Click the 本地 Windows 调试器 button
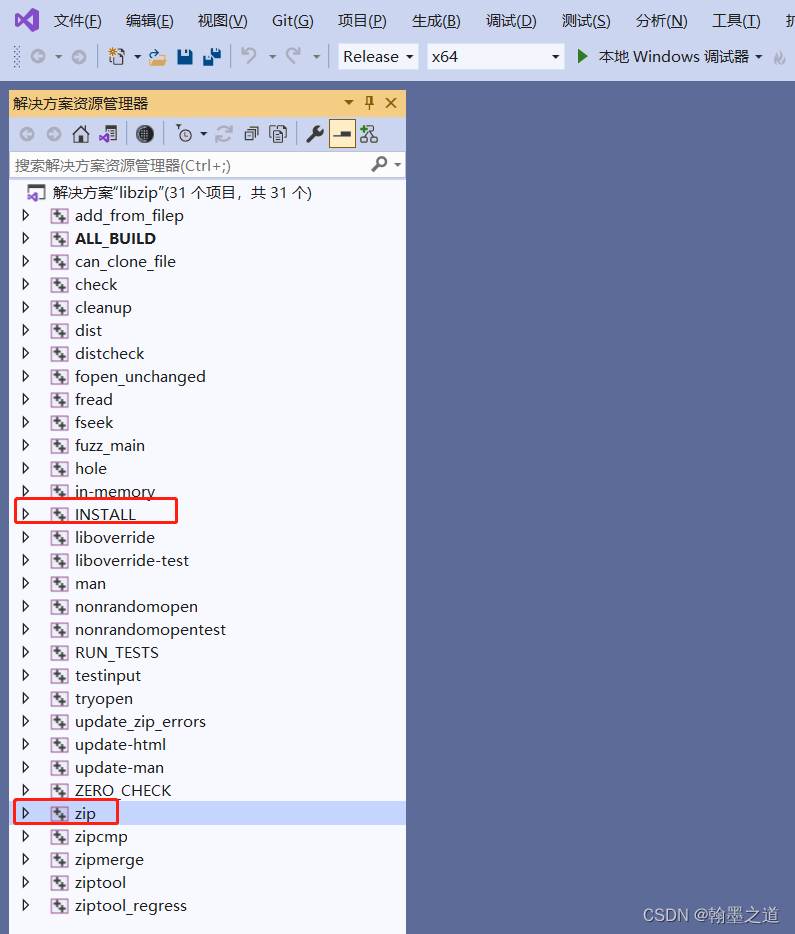Screen dimensions: 795x934 (662, 57)
